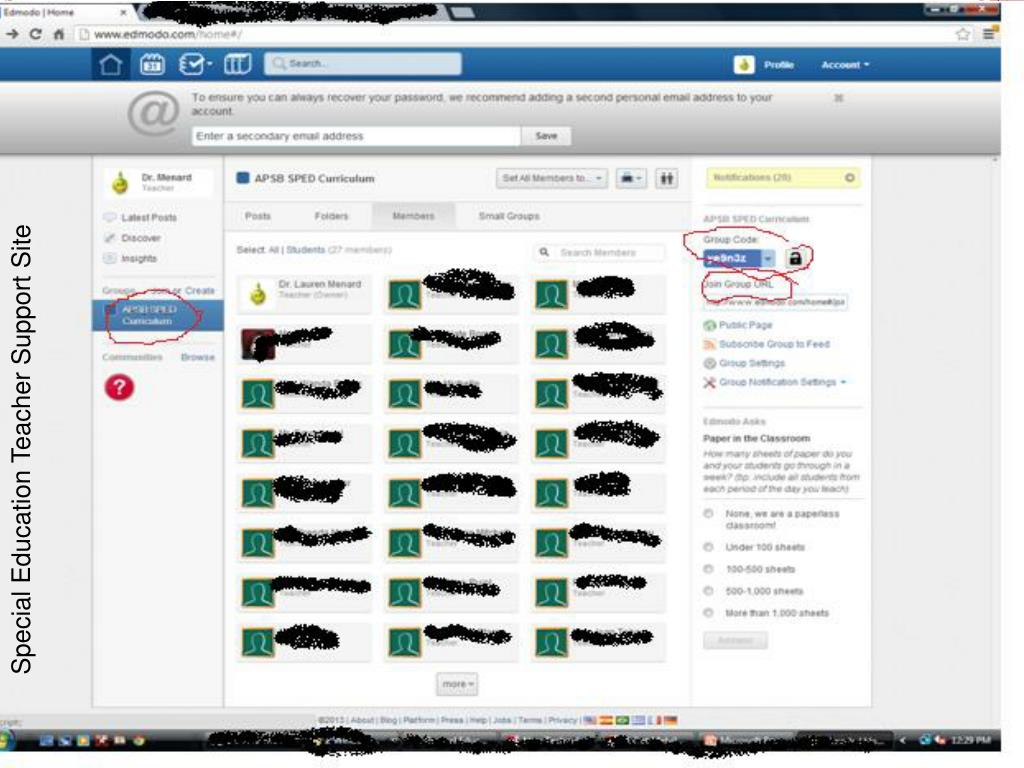Screen dimensions: 1024x768
Task: Open the progress checkmark icon
Action: pyautogui.click(x=195, y=65)
